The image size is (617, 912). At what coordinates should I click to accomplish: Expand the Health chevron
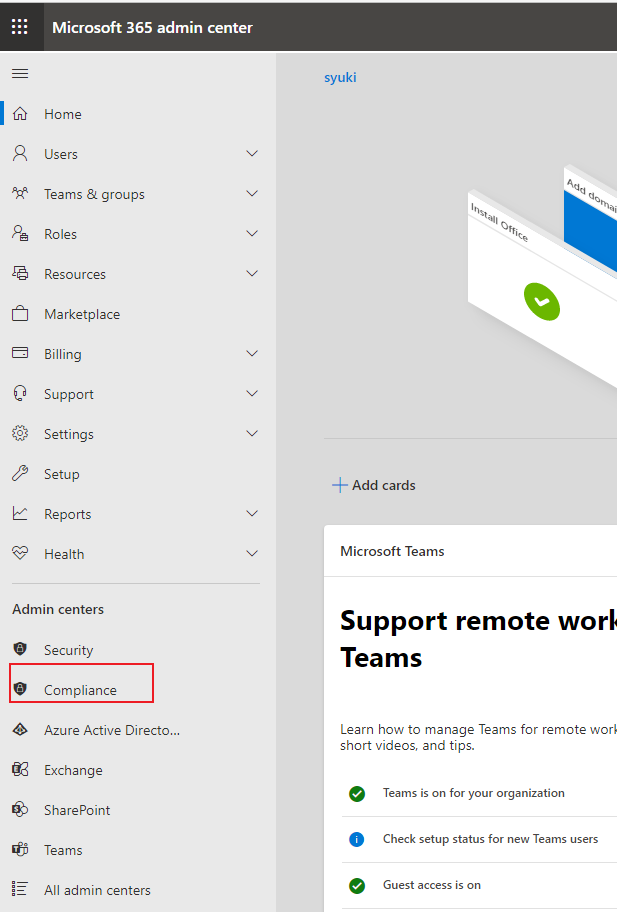pyautogui.click(x=252, y=554)
